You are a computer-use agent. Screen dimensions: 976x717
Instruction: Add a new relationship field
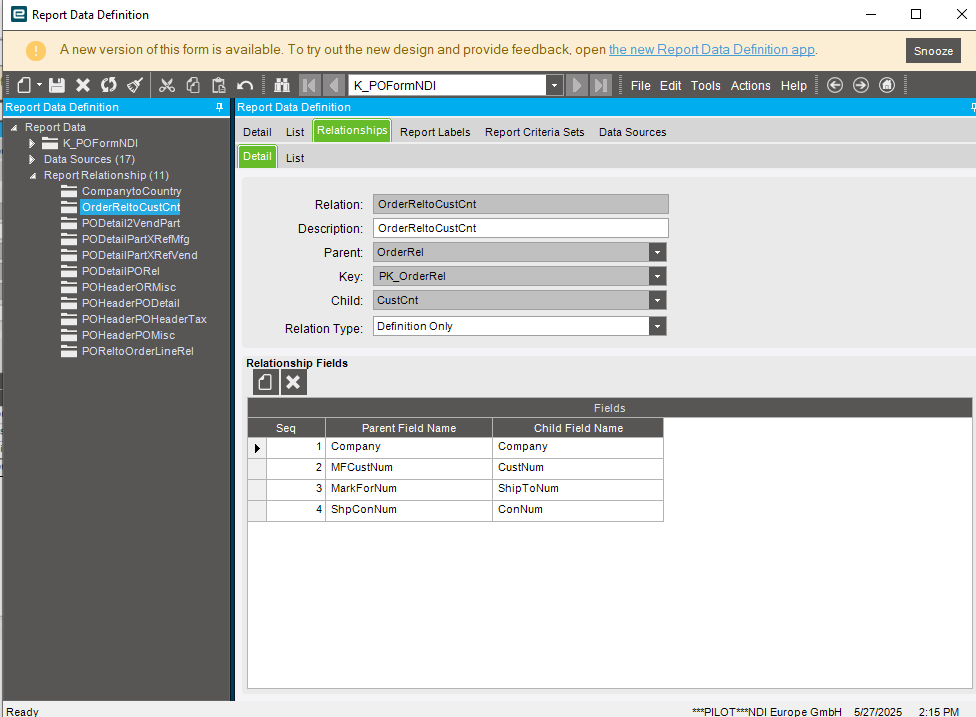[x=265, y=382]
